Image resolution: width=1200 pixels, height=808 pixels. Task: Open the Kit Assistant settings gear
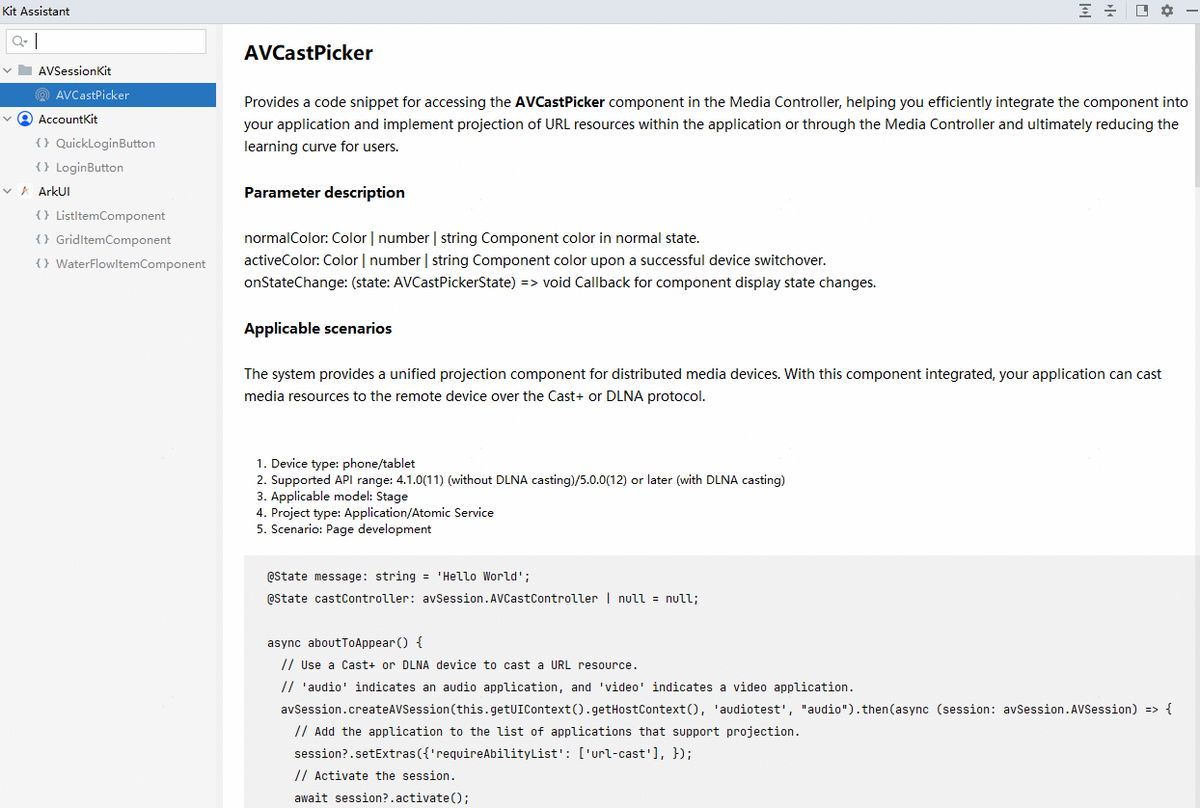pos(1167,10)
